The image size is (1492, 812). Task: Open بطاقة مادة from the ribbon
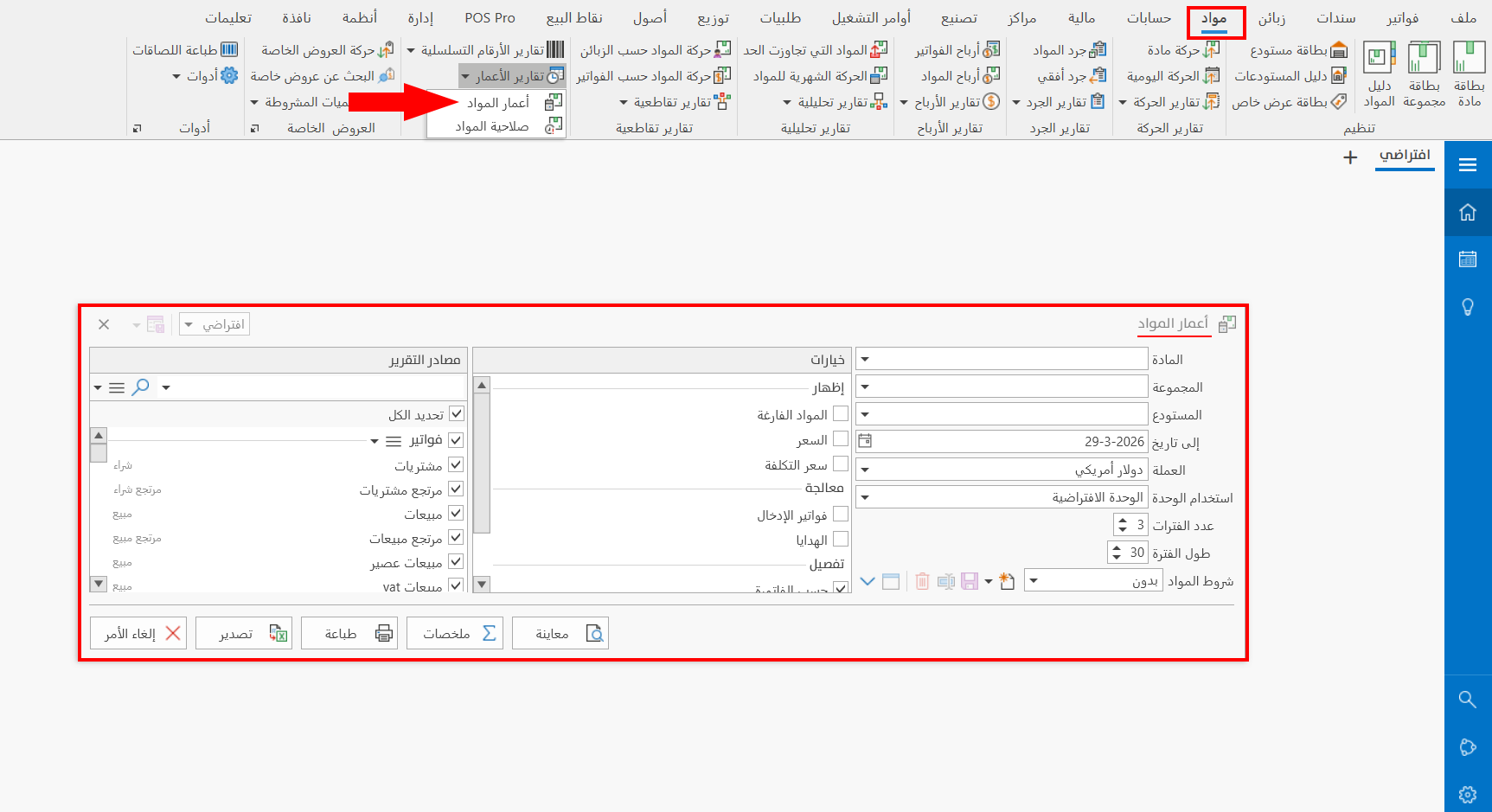1470,71
